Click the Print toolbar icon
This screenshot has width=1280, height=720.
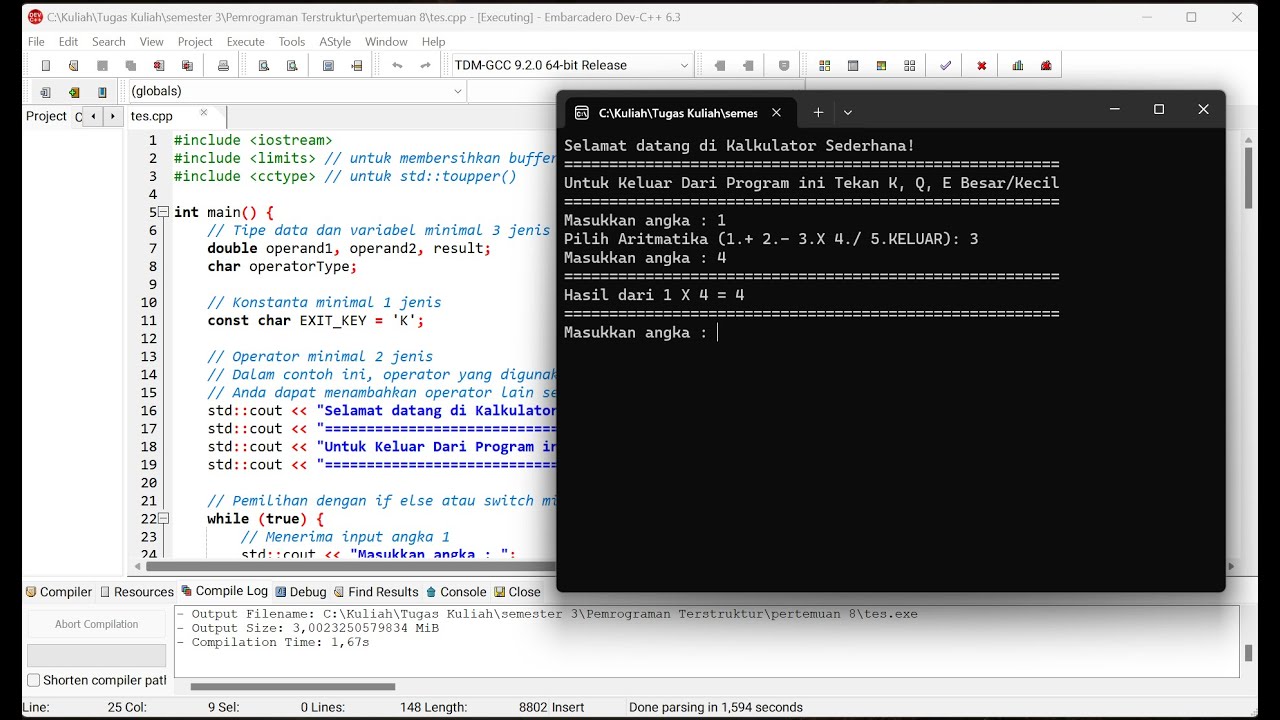click(223, 66)
